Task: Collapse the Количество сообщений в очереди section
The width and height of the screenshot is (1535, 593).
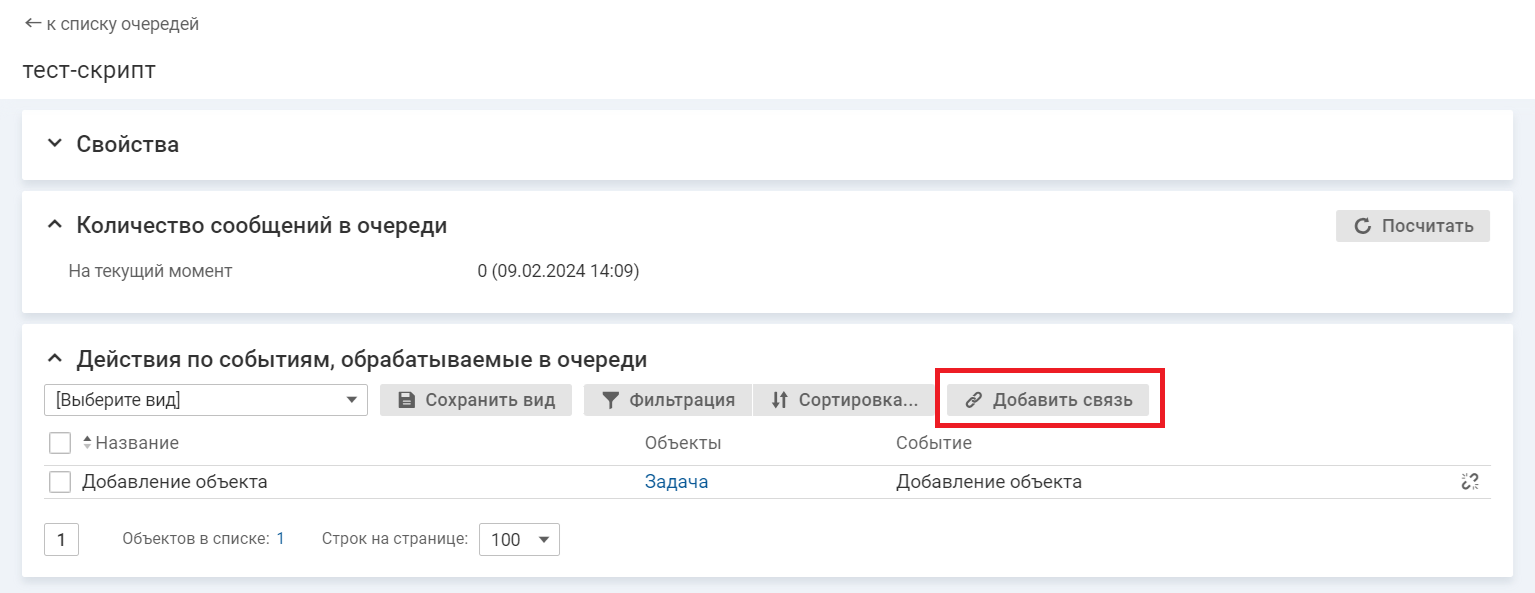Action: click(x=55, y=226)
